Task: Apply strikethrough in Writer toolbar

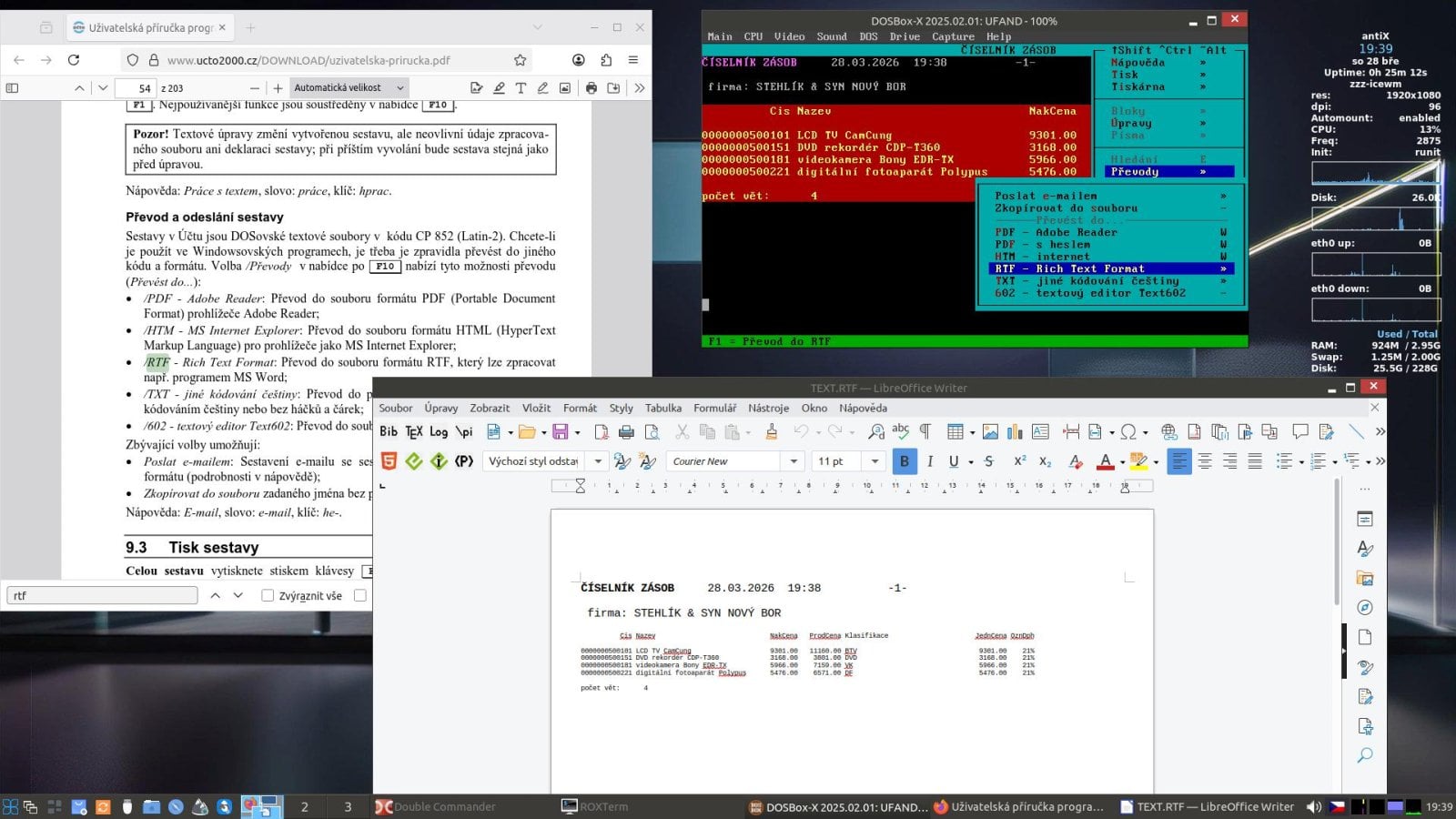Action: point(989,461)
